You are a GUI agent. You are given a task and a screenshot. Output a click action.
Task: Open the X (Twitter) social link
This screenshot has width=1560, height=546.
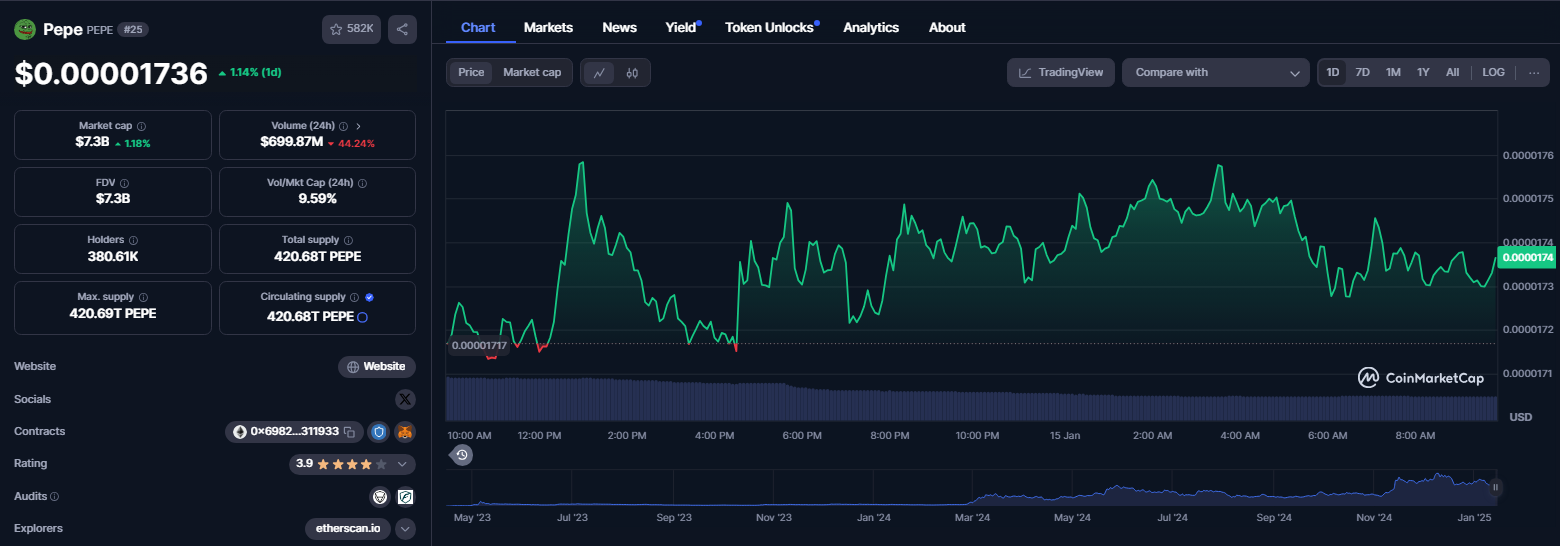pyautogui.click(x=404, y=399)
